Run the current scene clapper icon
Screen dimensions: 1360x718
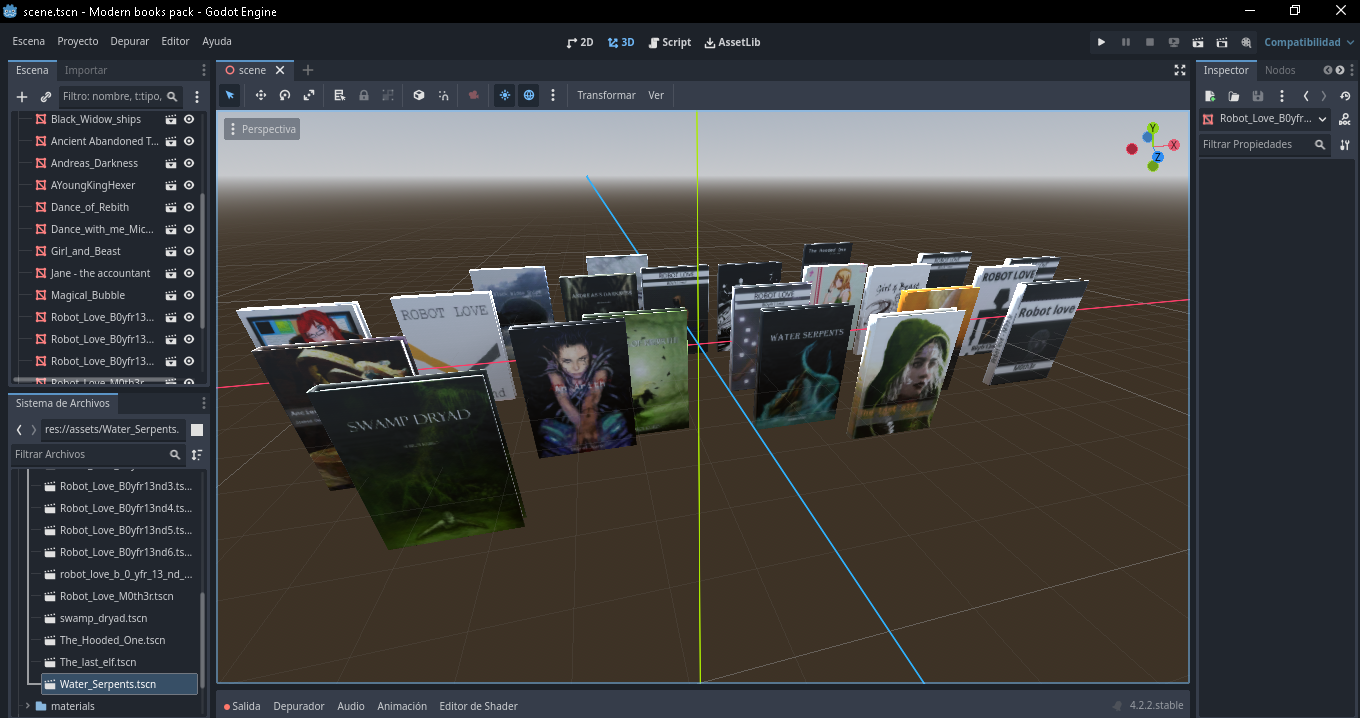click(x=1198, y=42)
